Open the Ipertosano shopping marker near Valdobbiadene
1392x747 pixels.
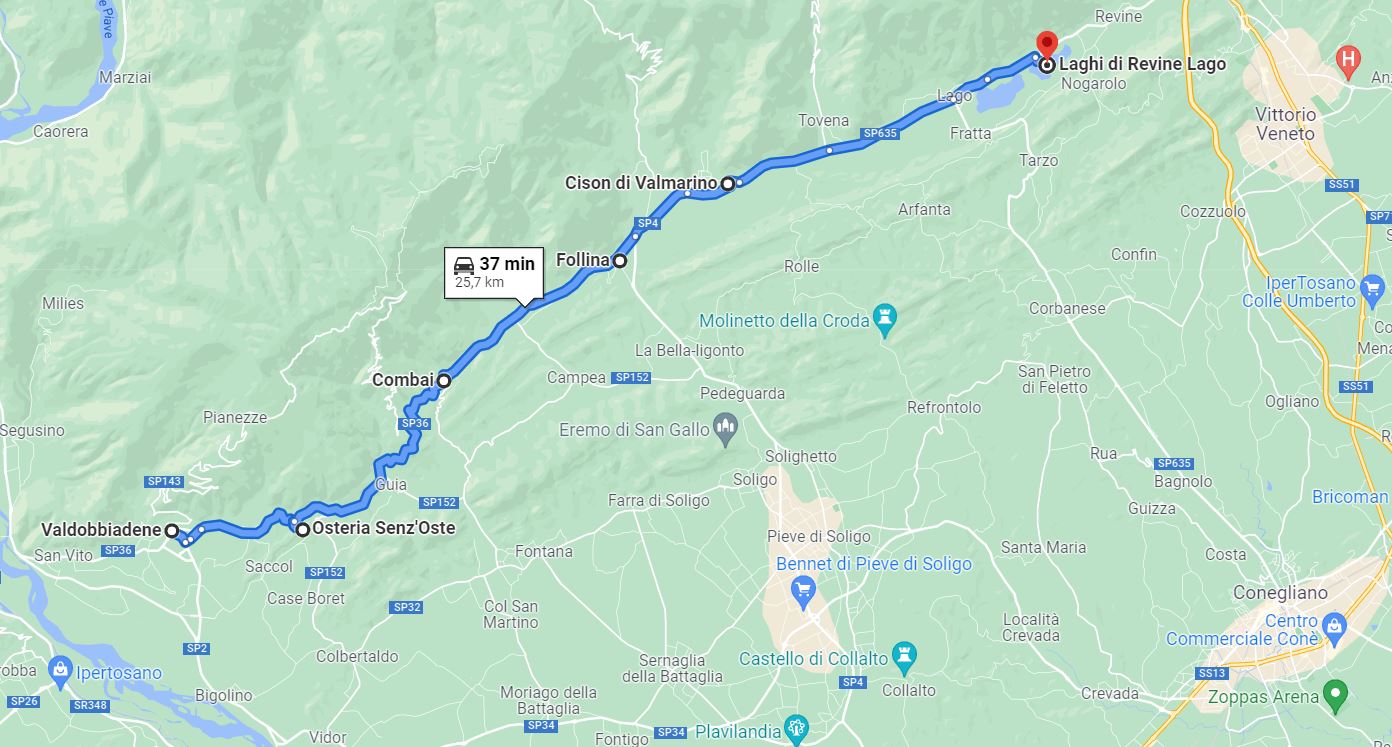pyautogui.click(x=59, y=668)
